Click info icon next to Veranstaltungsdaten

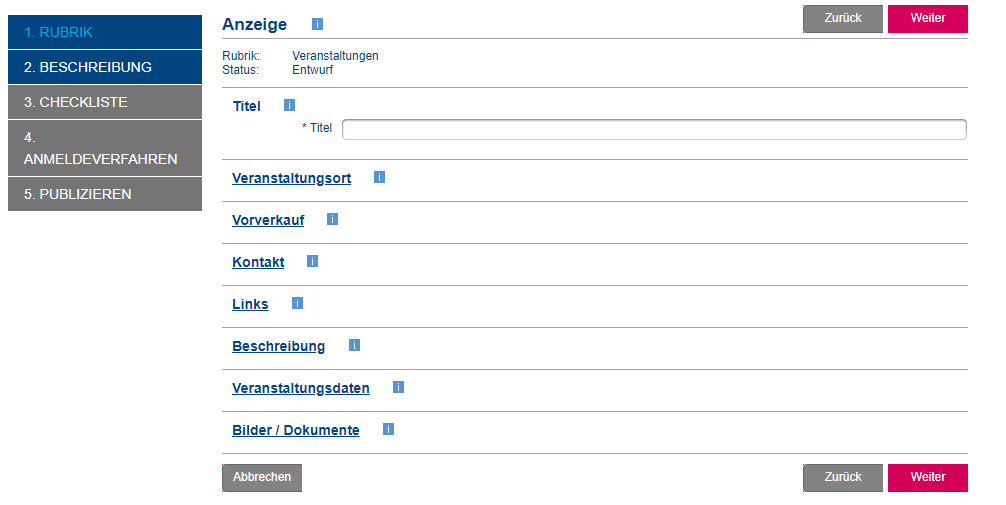click(x=398, y=387)
